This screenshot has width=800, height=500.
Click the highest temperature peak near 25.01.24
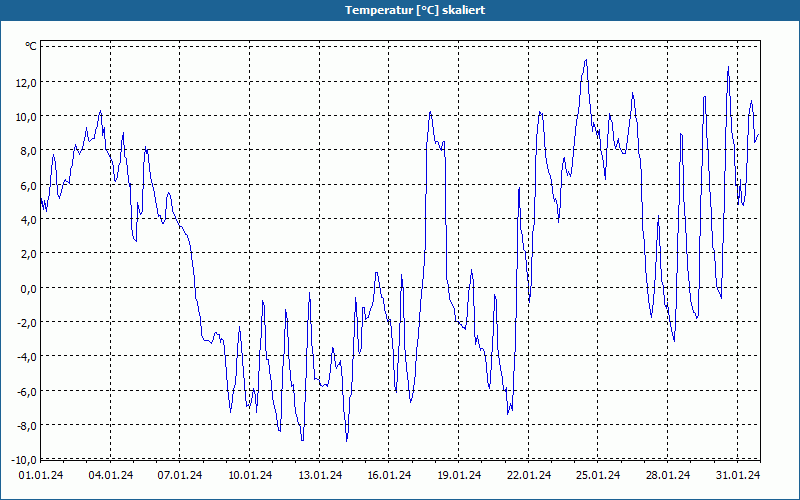point(586,60)
